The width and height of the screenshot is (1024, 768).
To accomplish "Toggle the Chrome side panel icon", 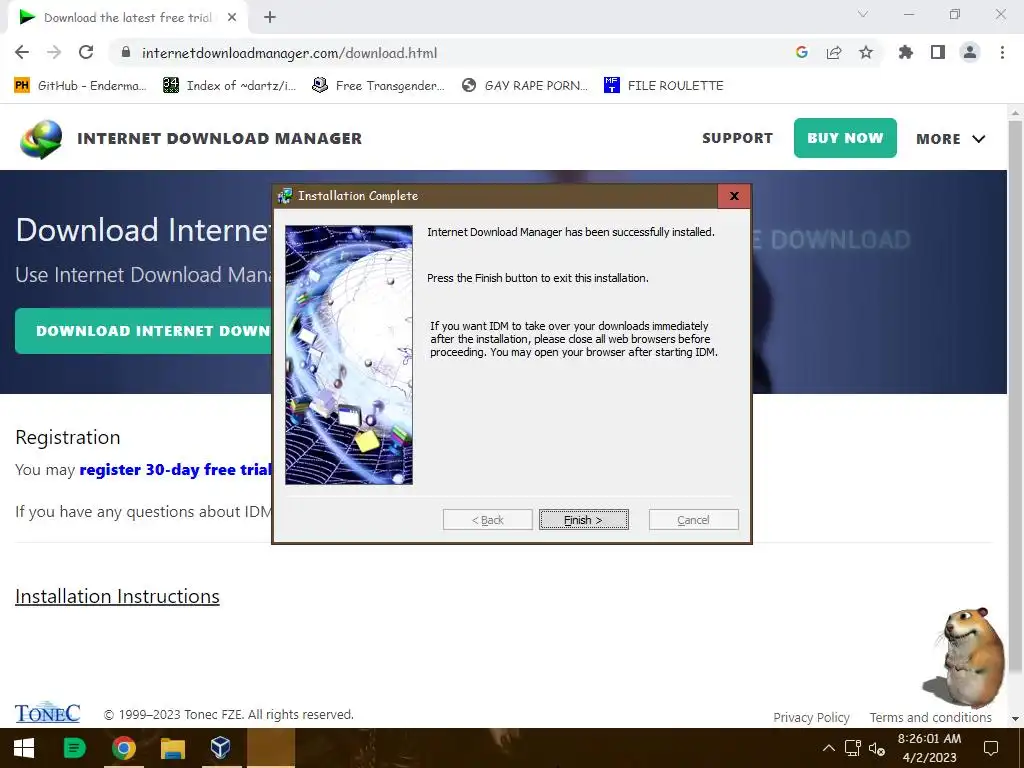I will [938, 52].
